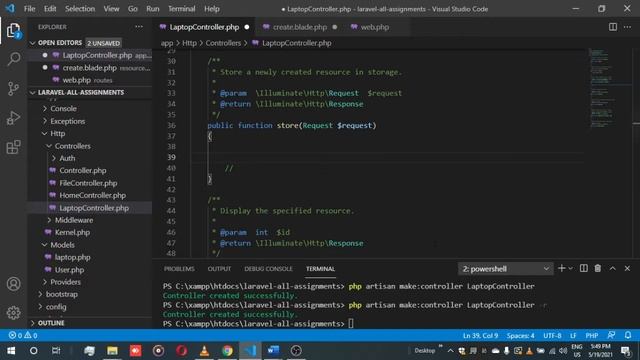Click LF end-of-line setting

point(573,336)
